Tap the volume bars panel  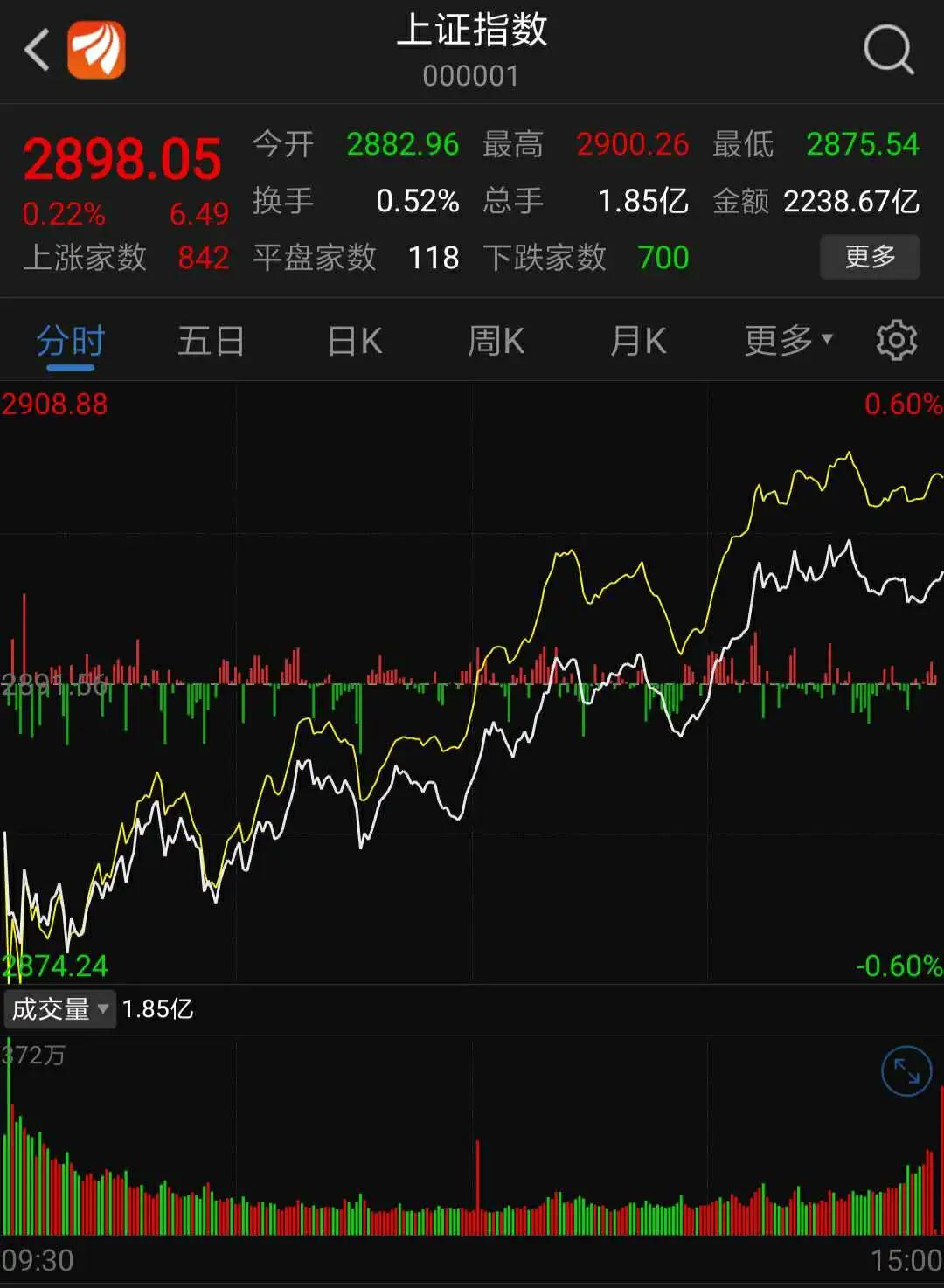click(472, 1180)
